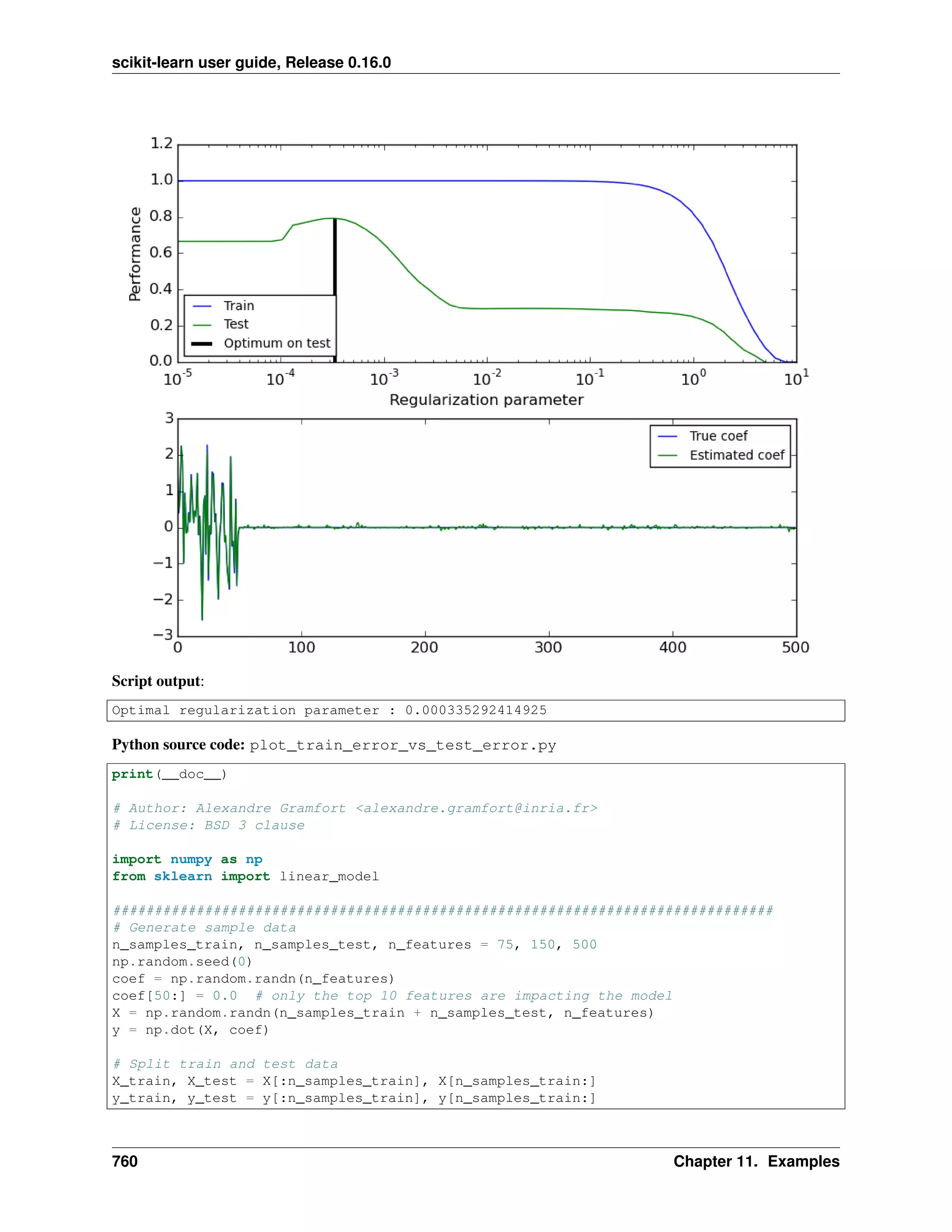
Task: Click the 'print(__doc__)' code line
Action: [x=169, y=775]
